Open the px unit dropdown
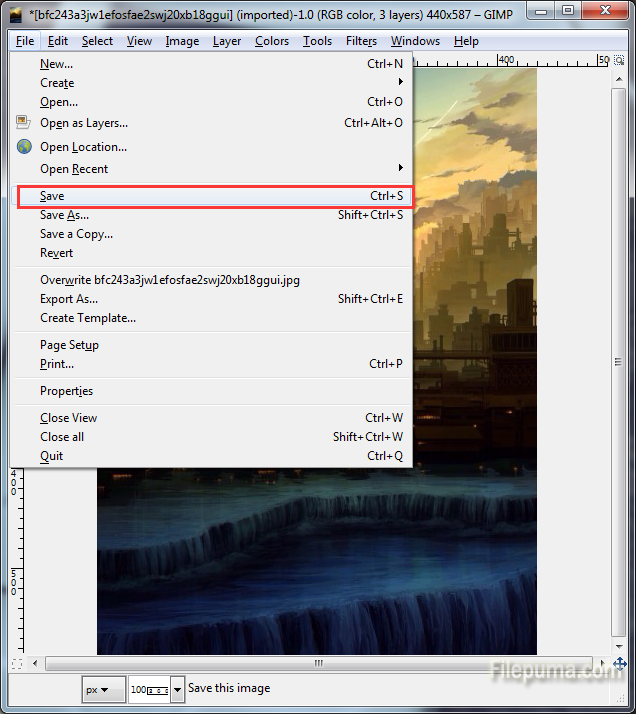The width and height of the screenshot is (636, 714). (103, 689)
